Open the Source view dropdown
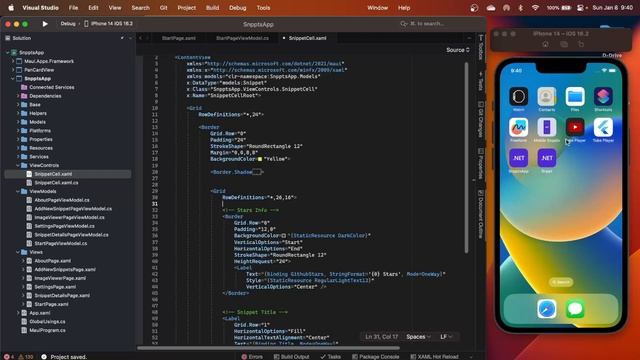 [458, 50]
